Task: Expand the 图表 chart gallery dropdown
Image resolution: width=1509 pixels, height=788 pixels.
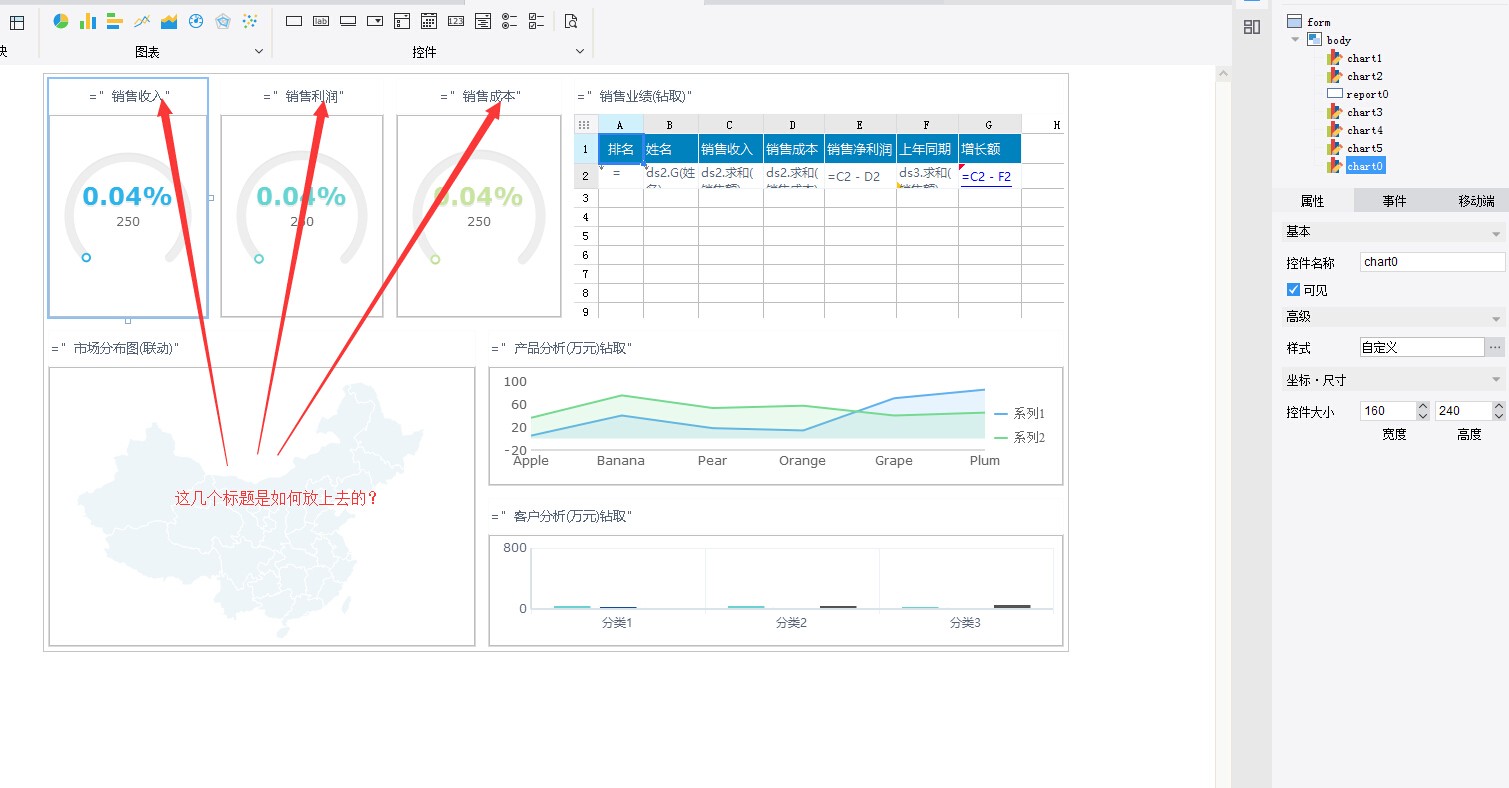Action: tap(259, 51)
